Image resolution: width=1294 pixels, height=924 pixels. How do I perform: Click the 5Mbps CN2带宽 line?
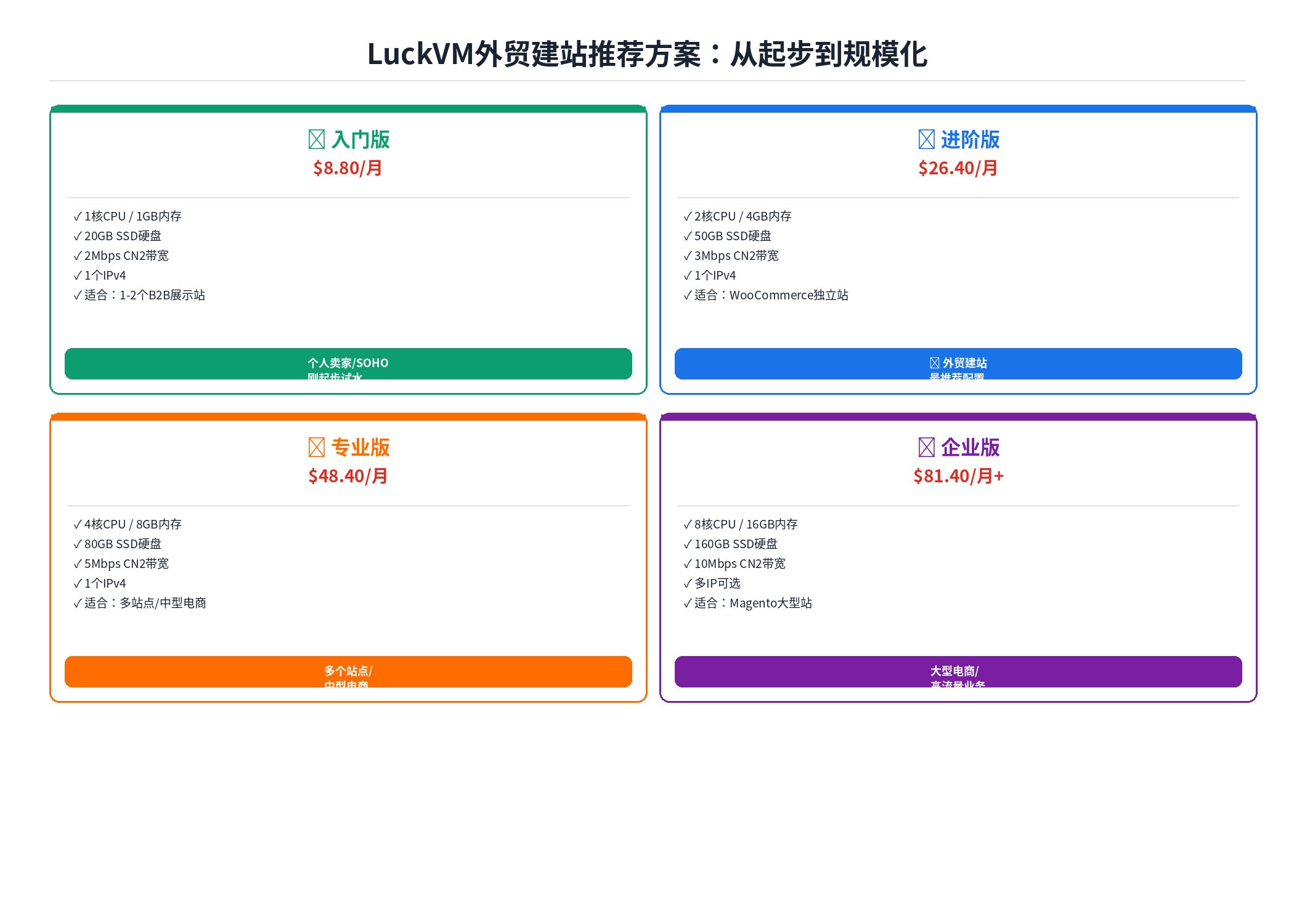coord(121,564)
